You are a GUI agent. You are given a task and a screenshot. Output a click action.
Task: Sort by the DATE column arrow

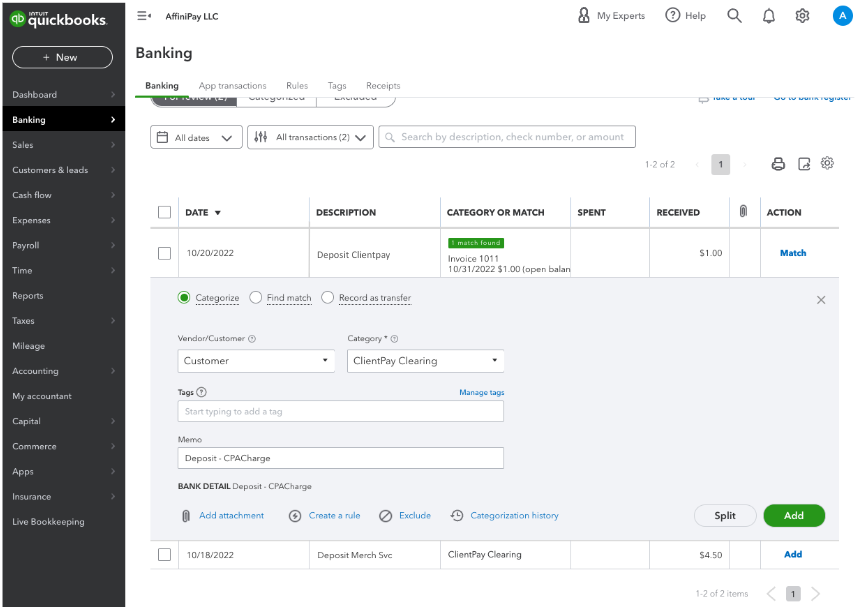tap(218, 213)
